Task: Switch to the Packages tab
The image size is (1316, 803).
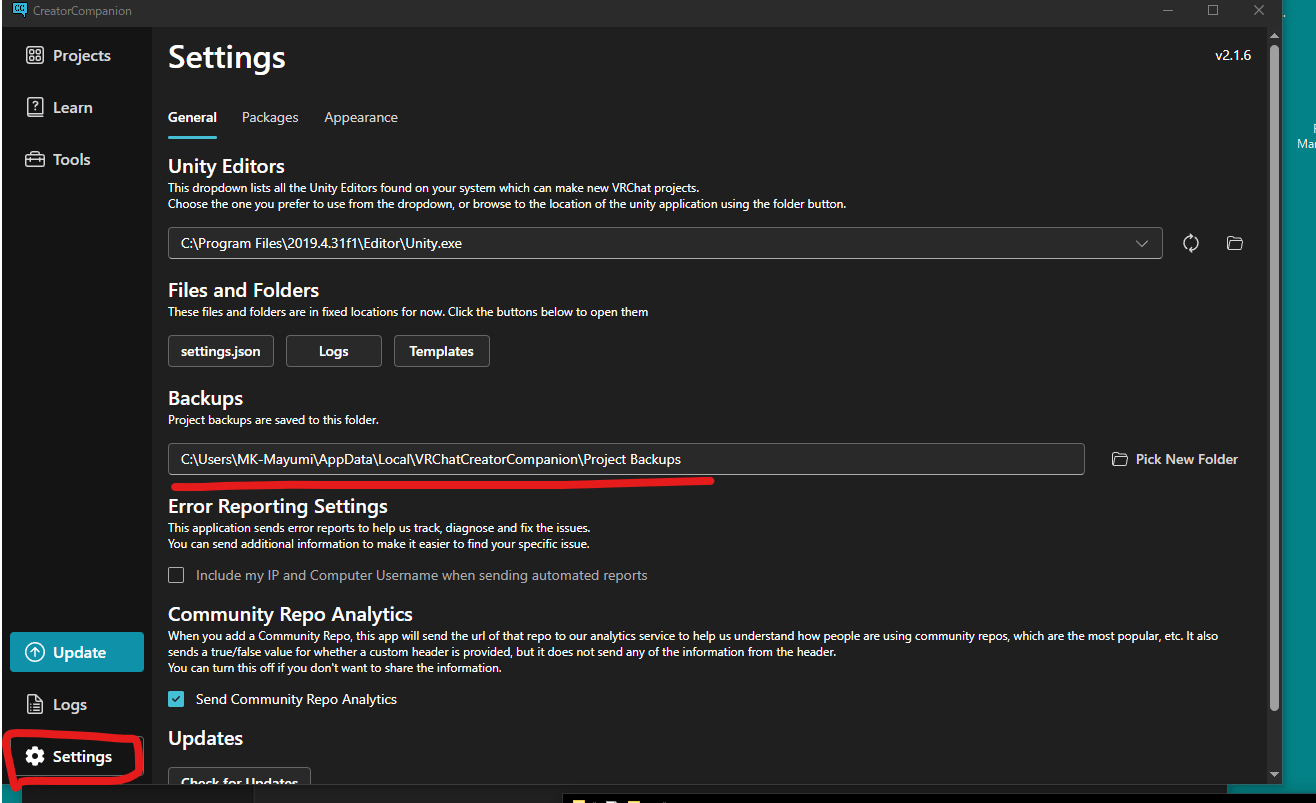Action: (x=270, y=118)
